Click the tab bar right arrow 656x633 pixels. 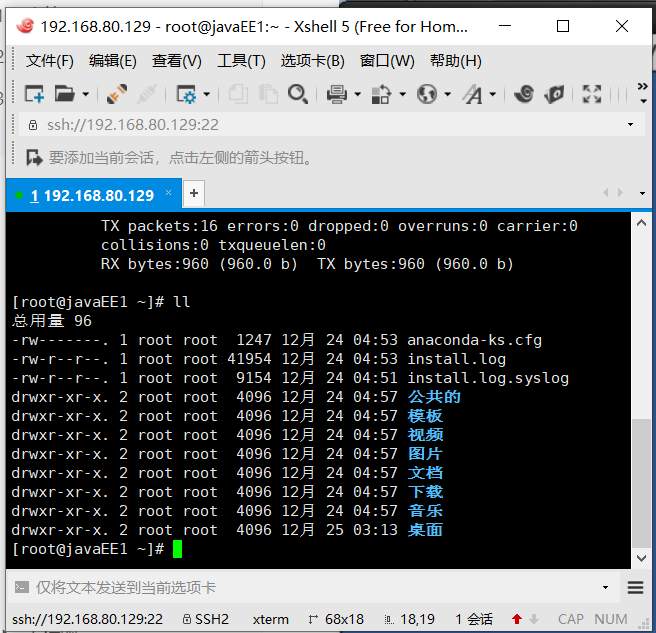(620, 193)
